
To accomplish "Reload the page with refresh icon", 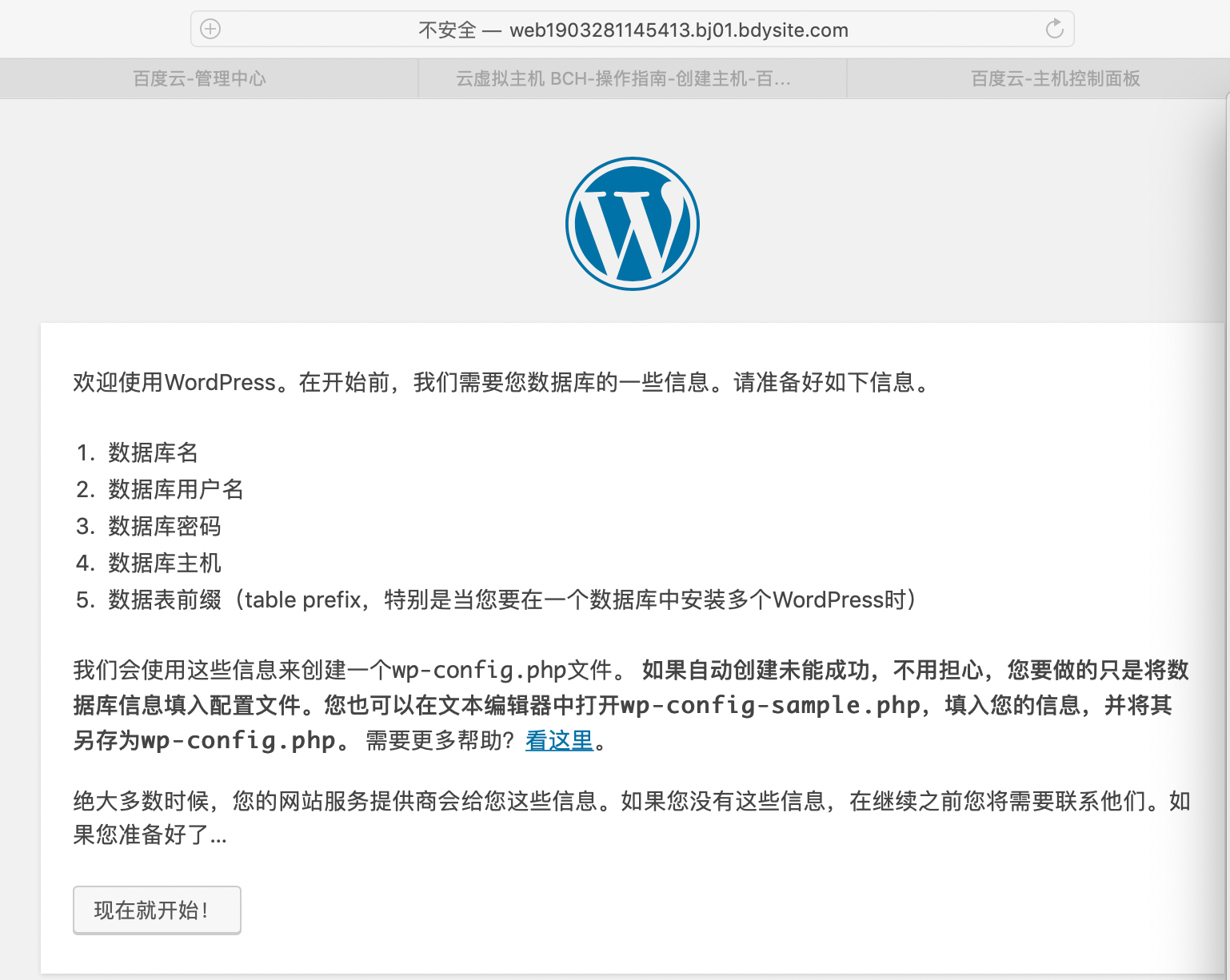I will click(x=1055, y=30).
